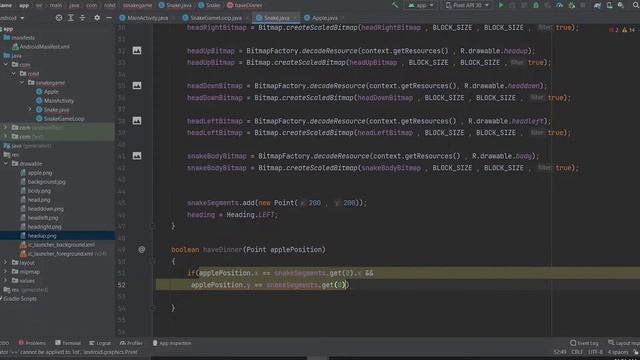Open the Logcat tool window tab
The image size is (640, 360).
(100, 343)
